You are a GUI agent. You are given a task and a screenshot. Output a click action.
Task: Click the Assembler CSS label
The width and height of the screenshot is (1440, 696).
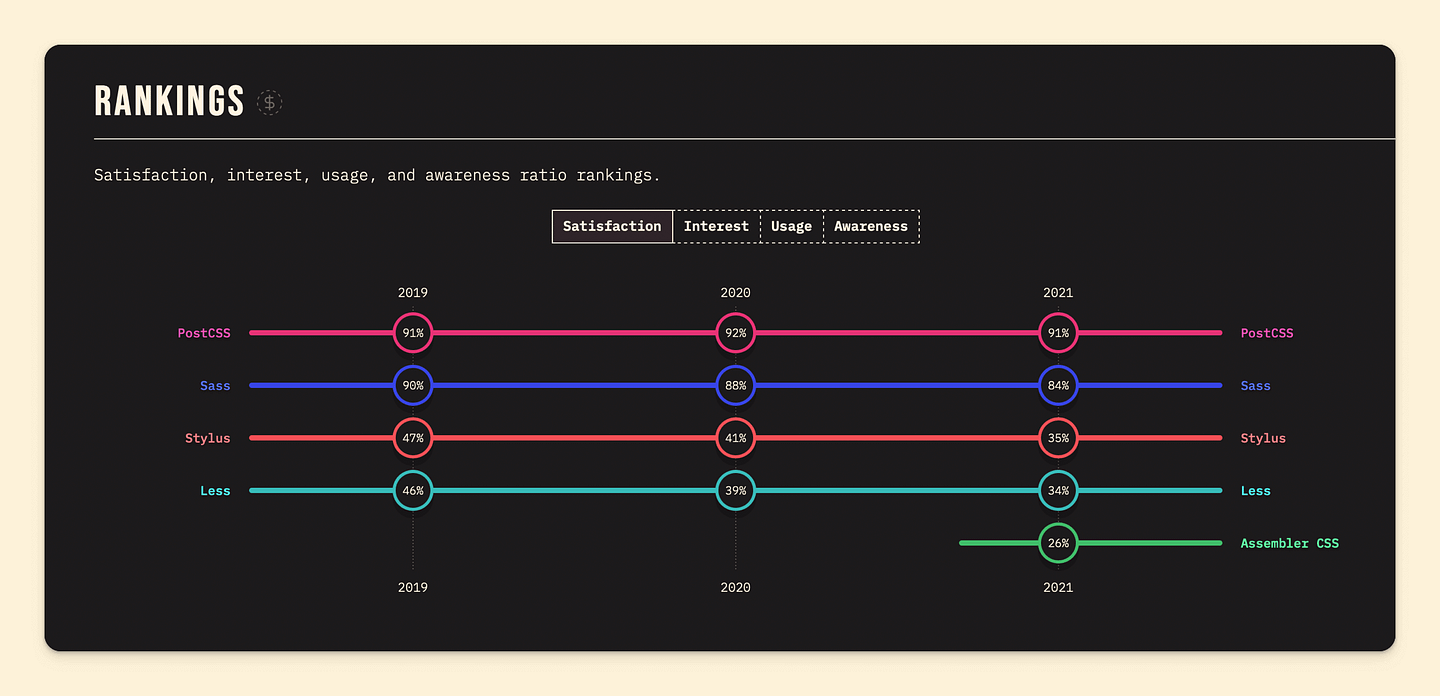pyautogui.click(x=1290, y=543)
